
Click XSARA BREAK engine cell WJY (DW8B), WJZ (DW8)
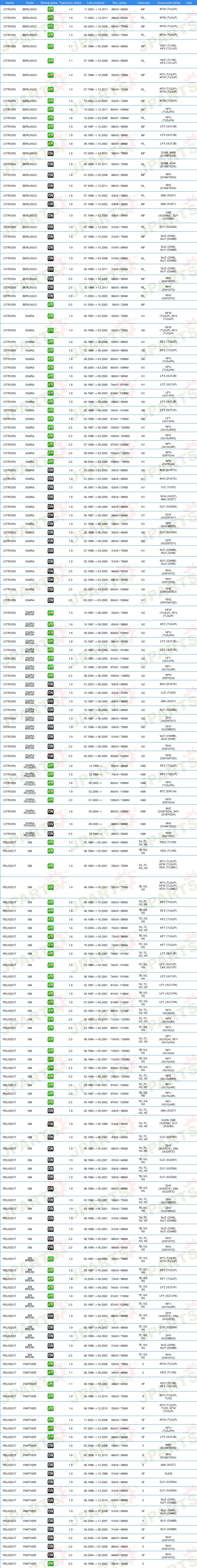[x=168, y=737]
